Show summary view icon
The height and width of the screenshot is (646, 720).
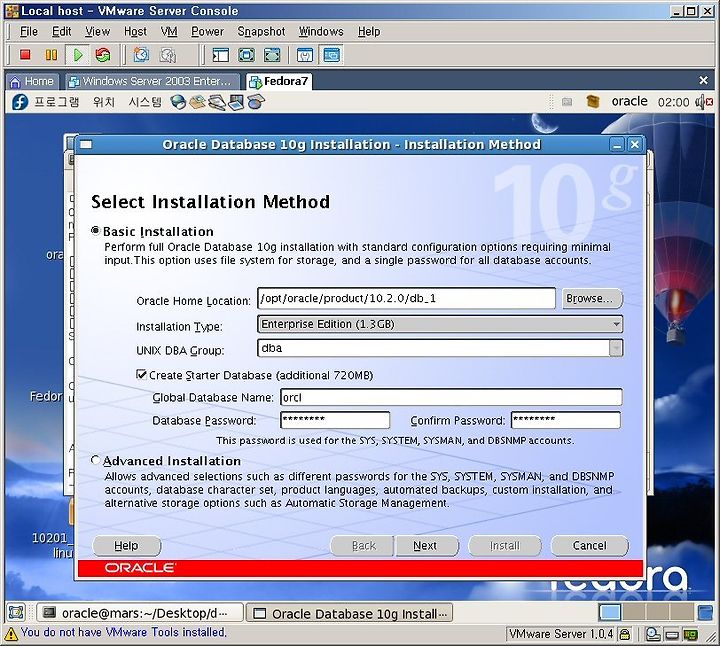(305, 55)
